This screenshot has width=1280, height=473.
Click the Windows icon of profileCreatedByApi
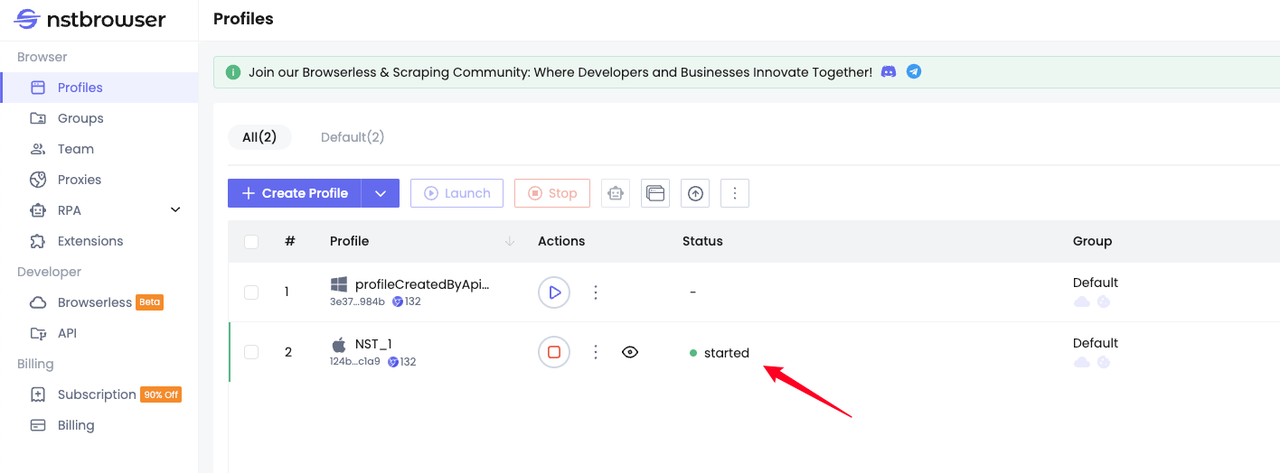[339, 284]
